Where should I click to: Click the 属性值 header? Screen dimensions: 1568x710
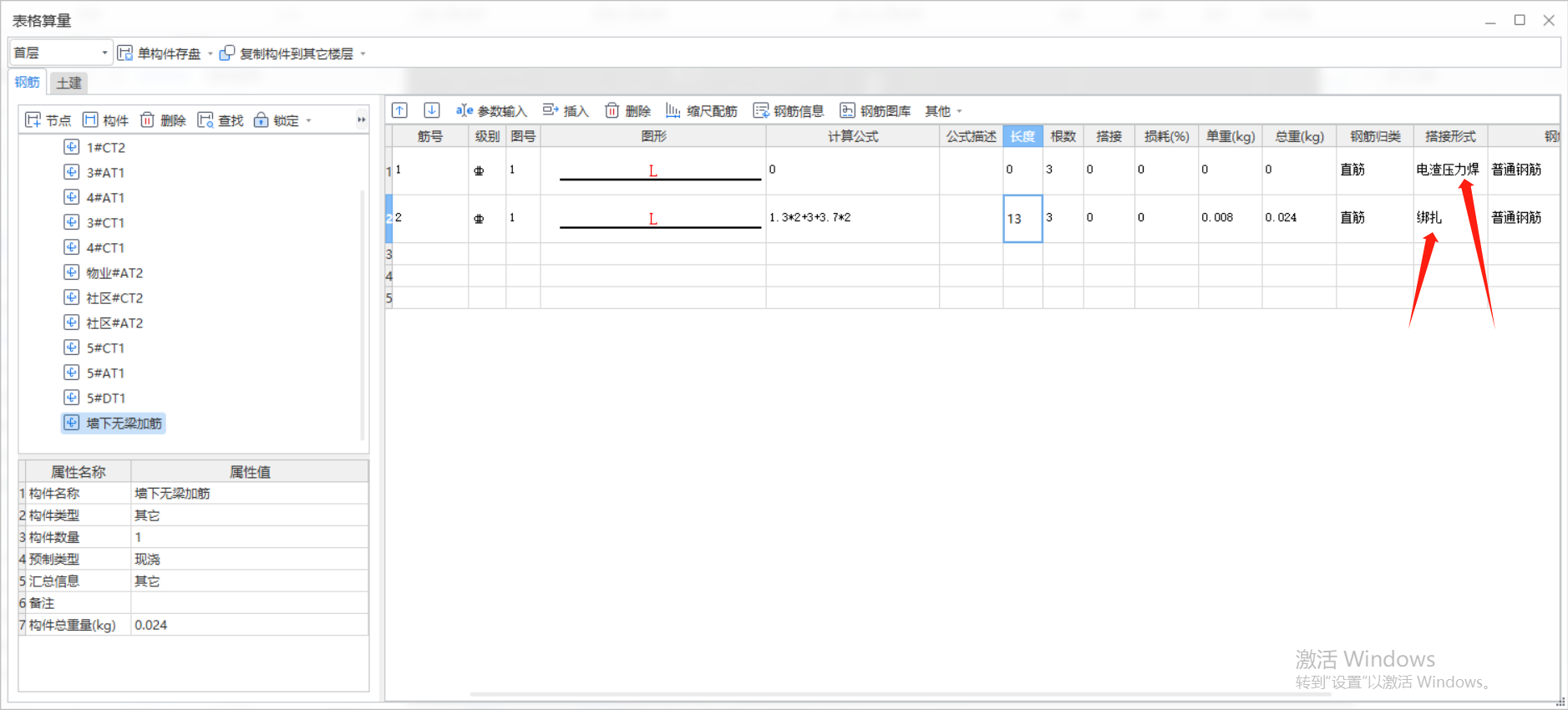[x=250, y=472]
